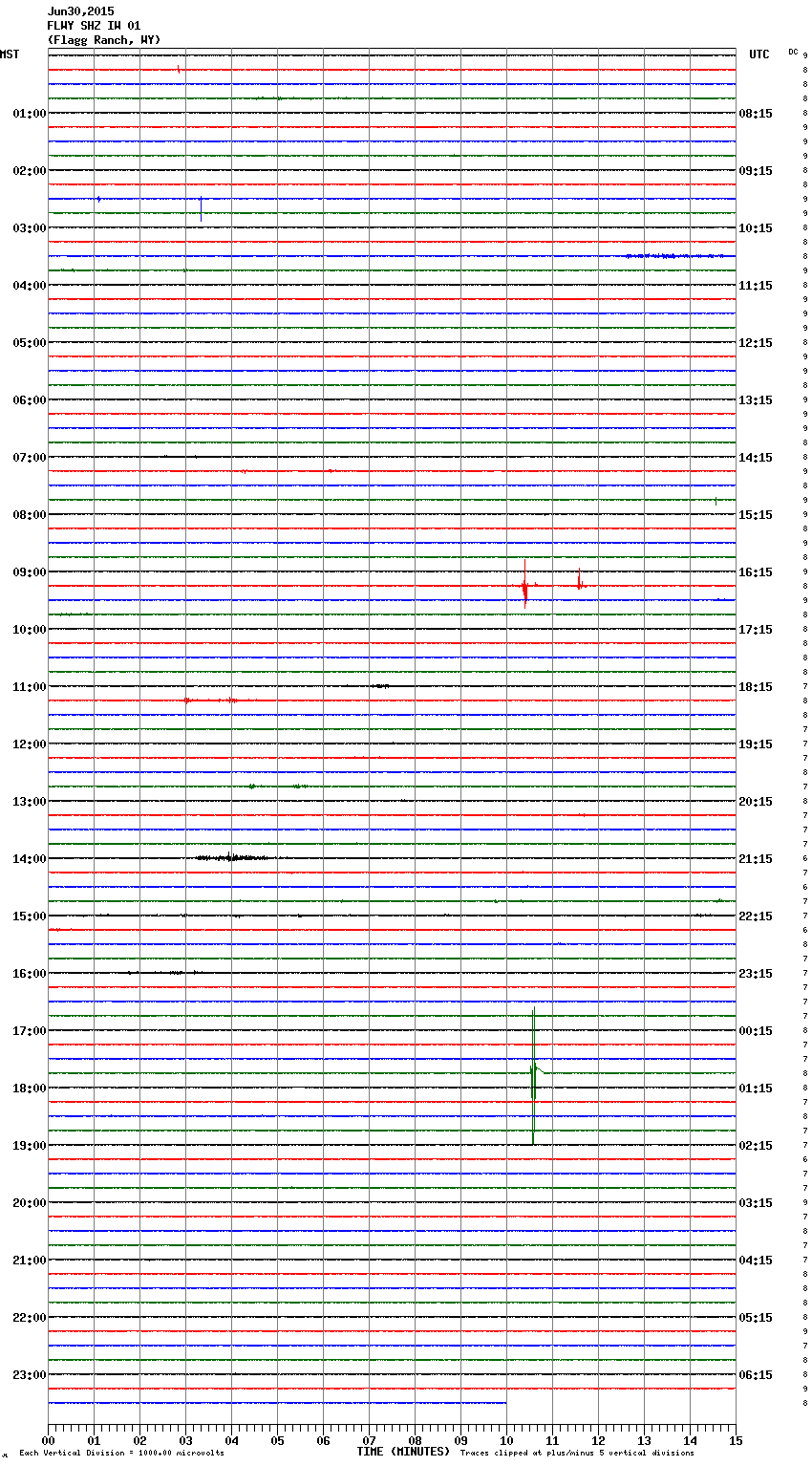Click the end of the final blue trace

click(505, 1403)
